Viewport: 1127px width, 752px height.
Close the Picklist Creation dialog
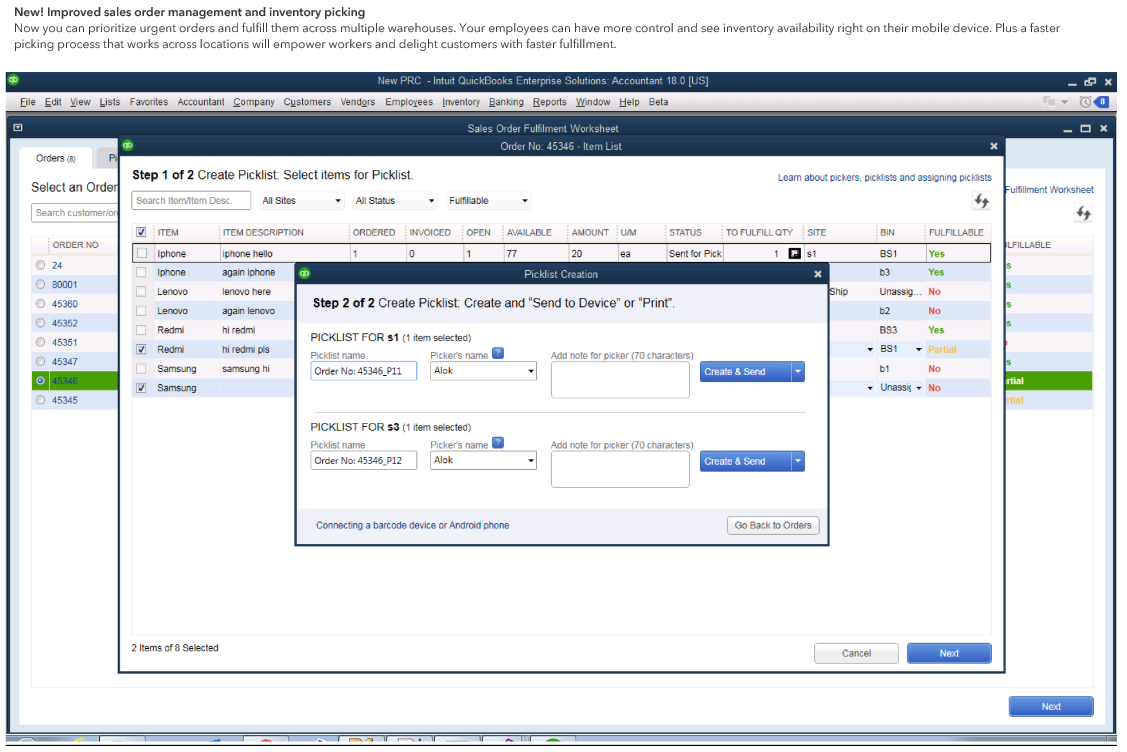[x=817, y=273]
